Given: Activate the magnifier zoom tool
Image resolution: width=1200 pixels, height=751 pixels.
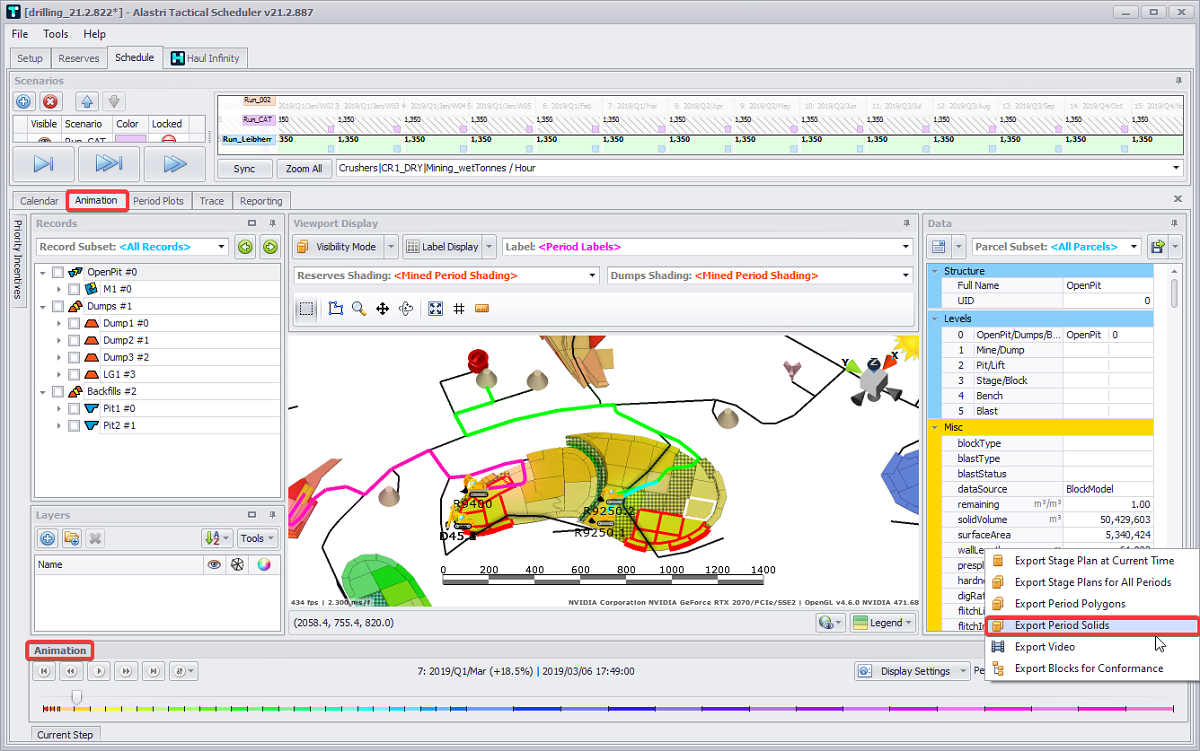Looking at the screenshot, I should point(359,309).
